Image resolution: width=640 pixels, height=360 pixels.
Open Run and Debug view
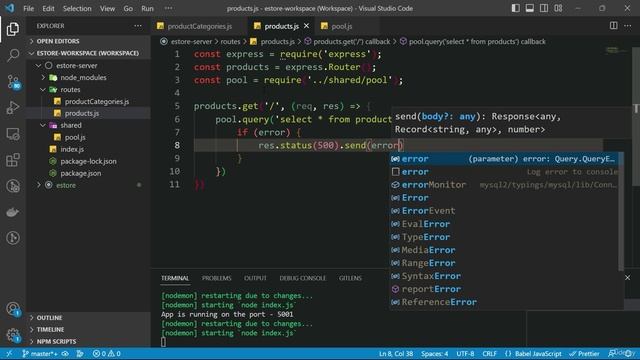(13, 108)
